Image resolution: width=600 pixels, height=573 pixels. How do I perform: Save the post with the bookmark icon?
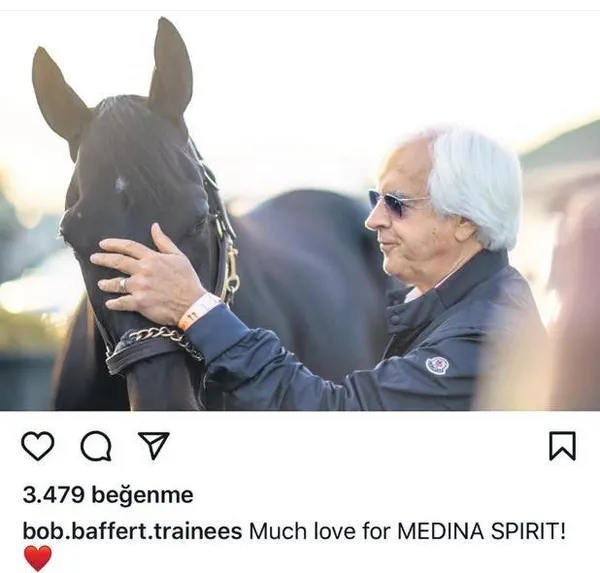[562, 446]
